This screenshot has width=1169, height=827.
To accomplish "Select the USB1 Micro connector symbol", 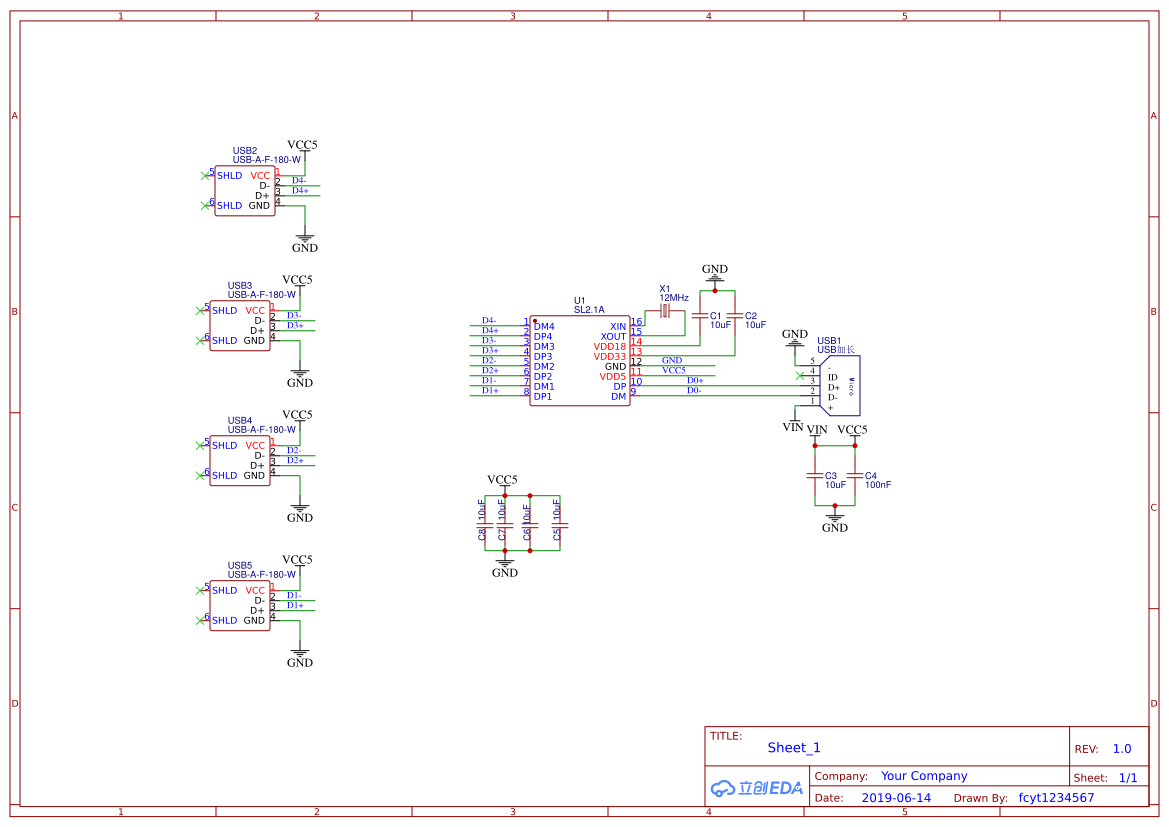I will (x=839, y=385).
